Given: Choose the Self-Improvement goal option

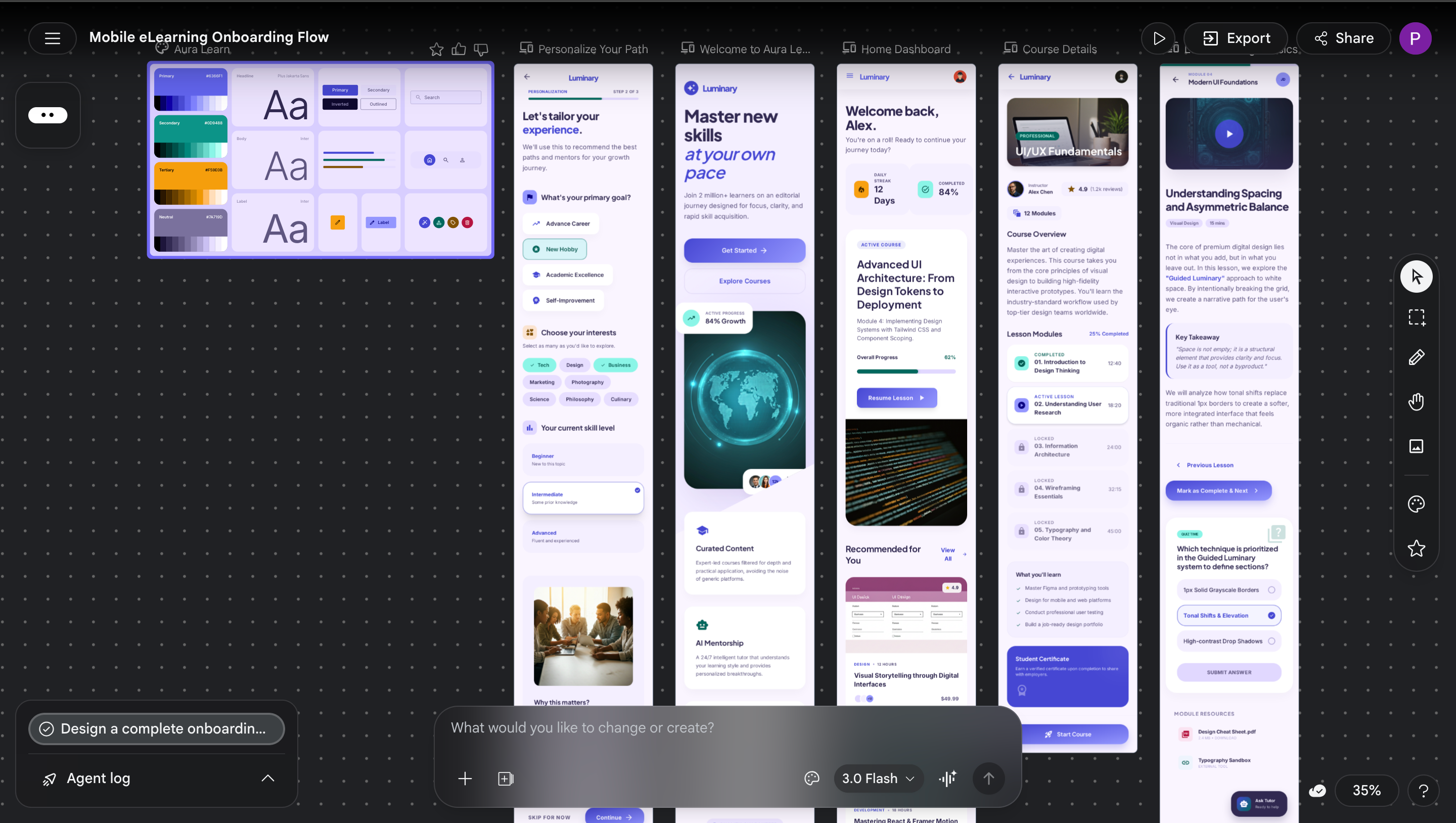Looking at the screenshot, I should click(x=564, y=301).
